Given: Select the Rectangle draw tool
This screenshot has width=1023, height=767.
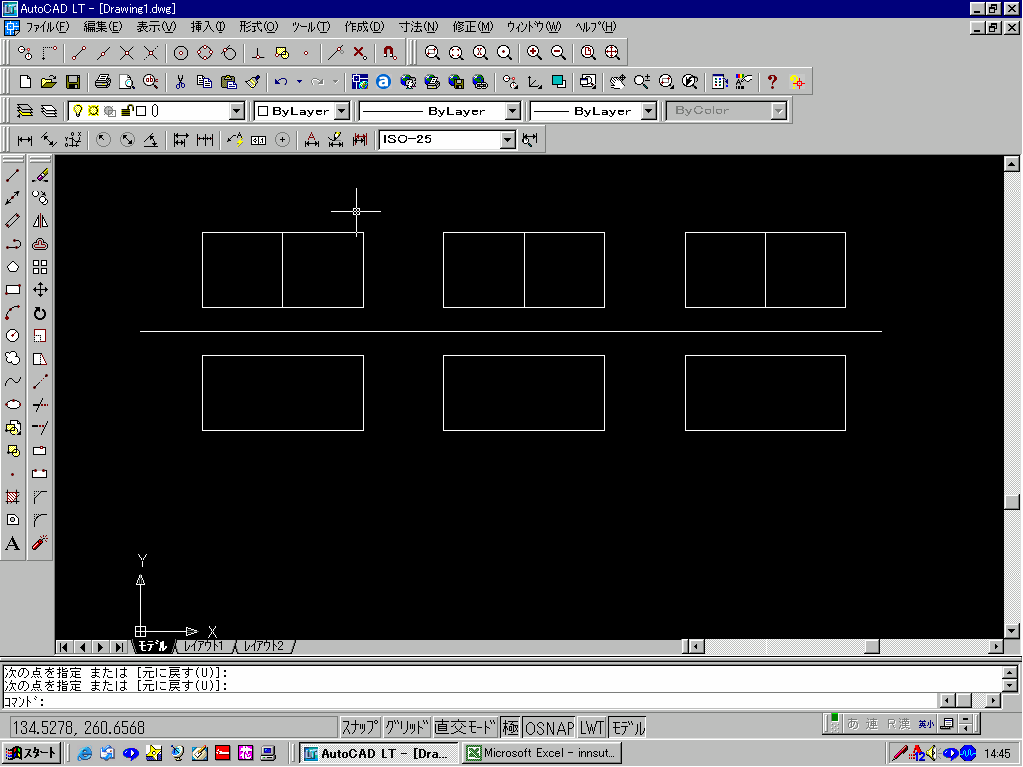Looking at the screenshot, I should coord(12,290).
